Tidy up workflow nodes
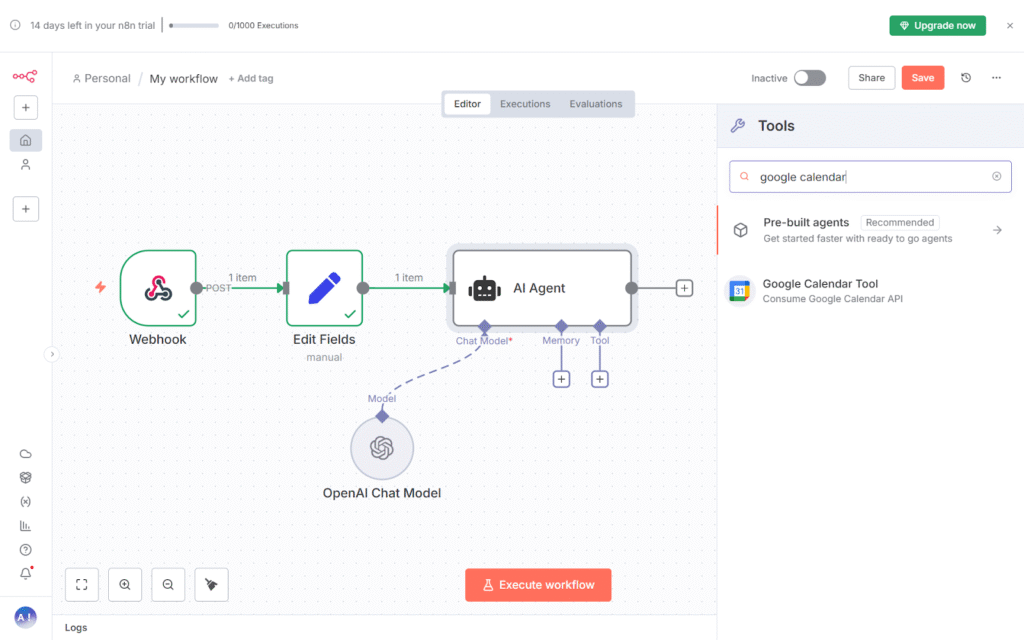 click(x=211, y=585)
